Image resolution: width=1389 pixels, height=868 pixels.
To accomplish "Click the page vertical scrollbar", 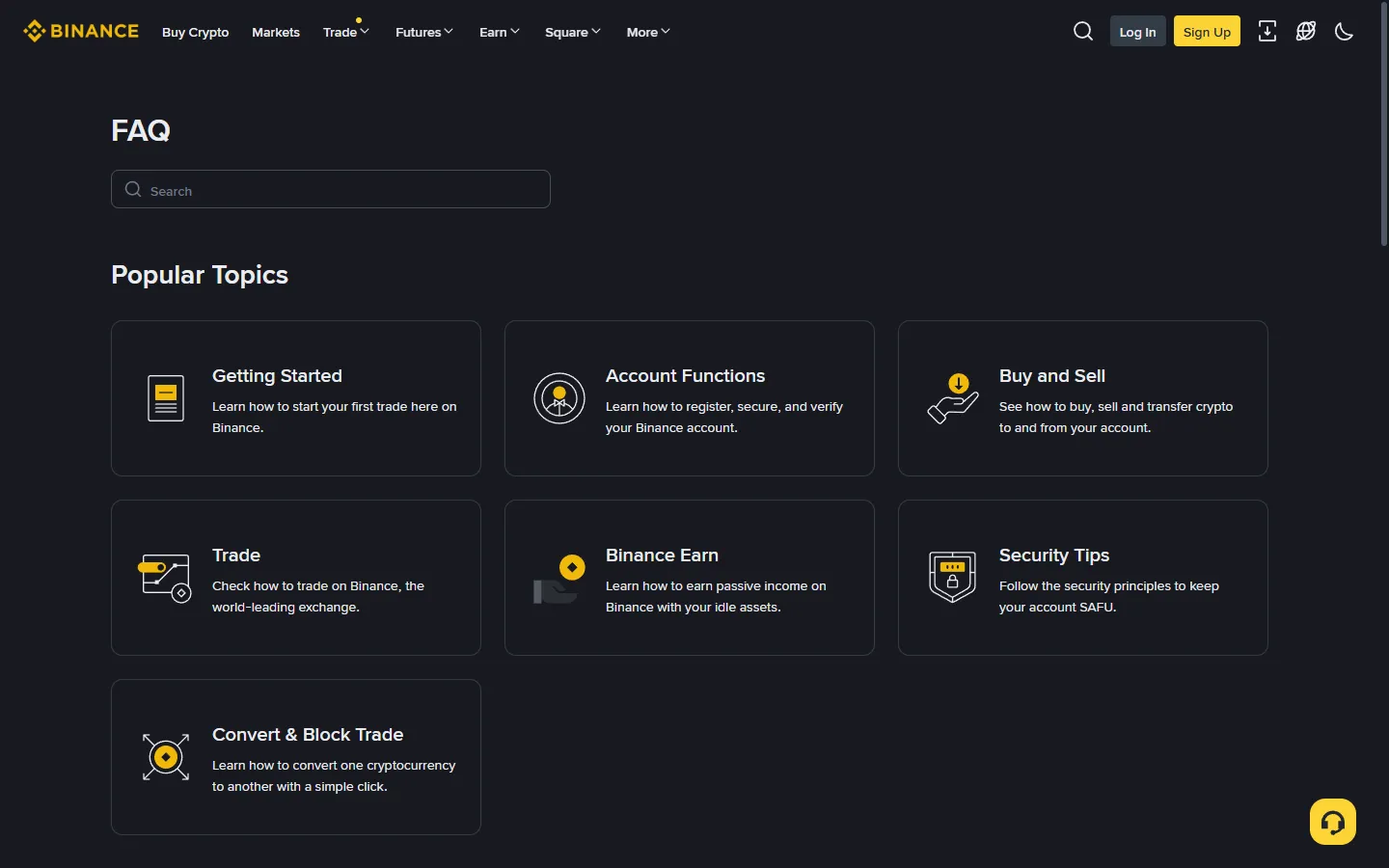I will [x=1384, y=125].
